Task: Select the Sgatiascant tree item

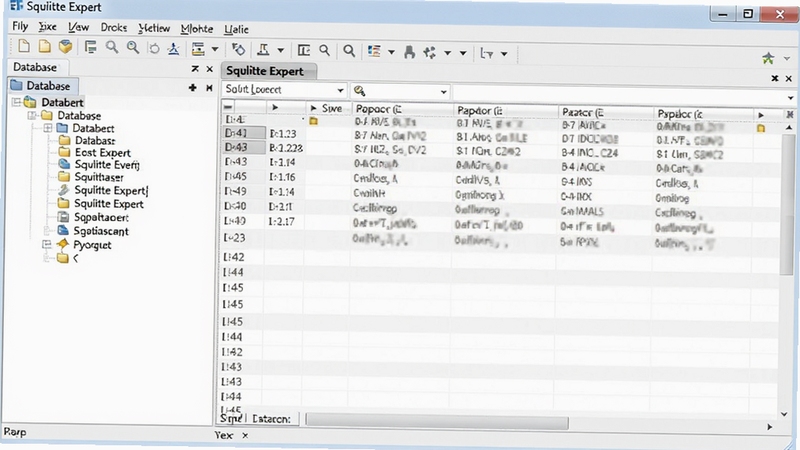Action: pos(101,231)
